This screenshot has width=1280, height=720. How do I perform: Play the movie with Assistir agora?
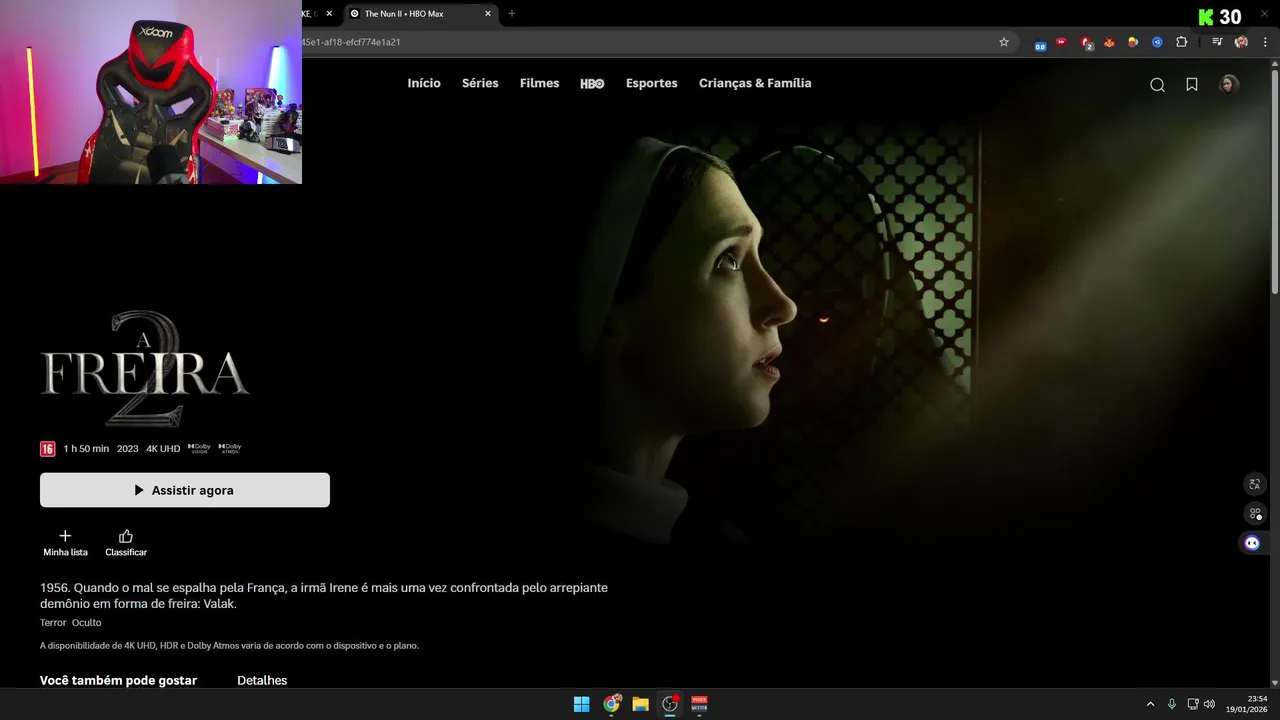tap(185, 490)
